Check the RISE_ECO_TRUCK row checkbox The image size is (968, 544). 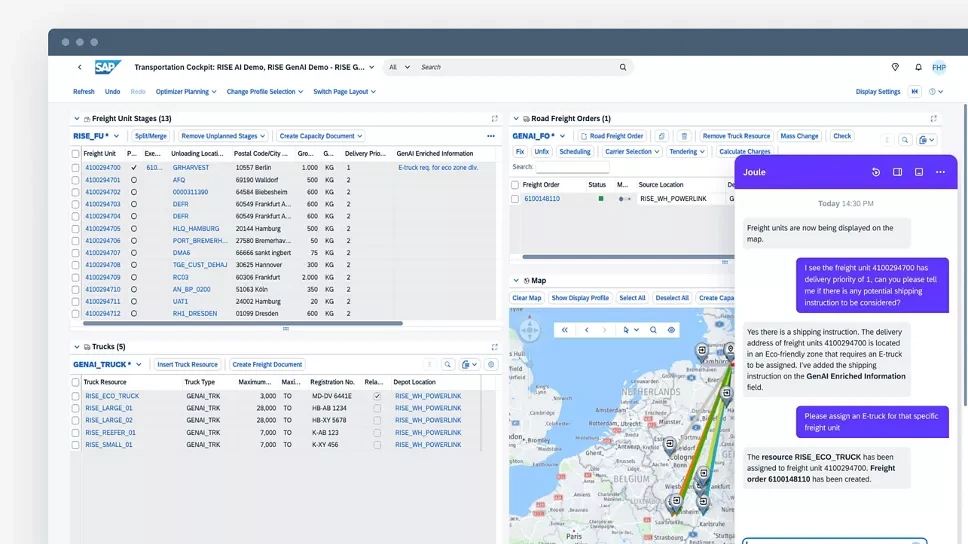(75, 396)
